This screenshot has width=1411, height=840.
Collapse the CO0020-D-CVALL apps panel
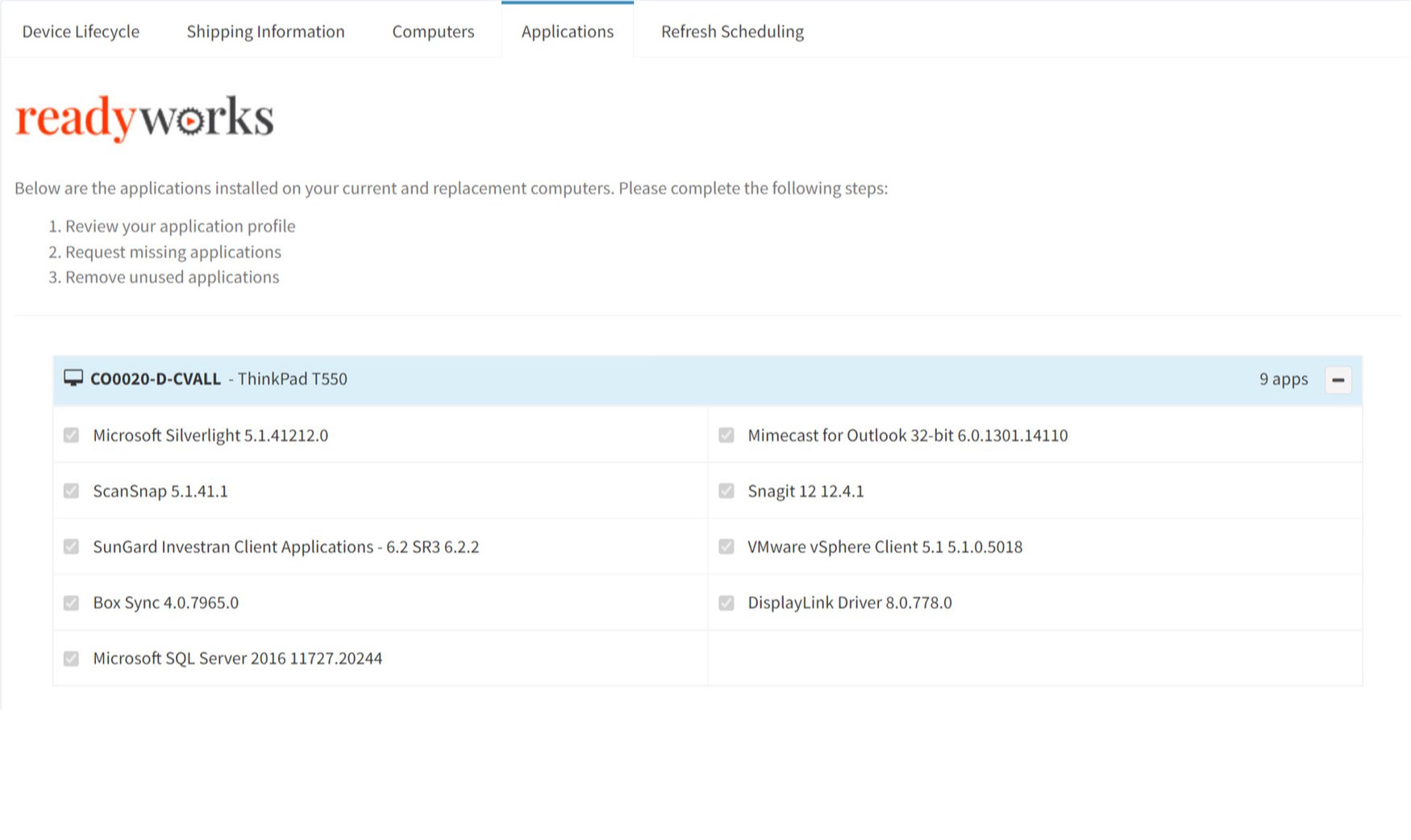[x=1338, y=380]
